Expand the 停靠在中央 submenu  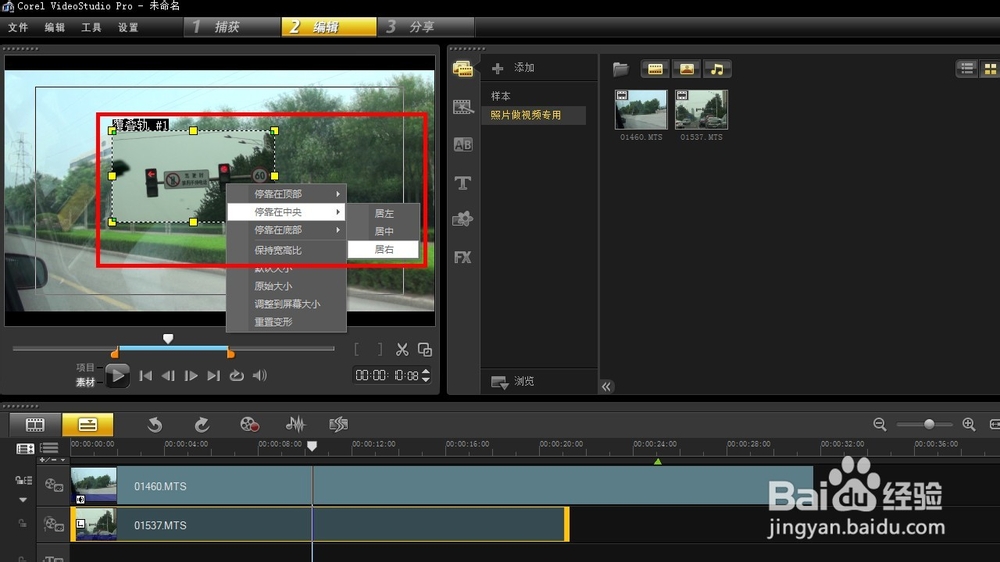[287, 212]
